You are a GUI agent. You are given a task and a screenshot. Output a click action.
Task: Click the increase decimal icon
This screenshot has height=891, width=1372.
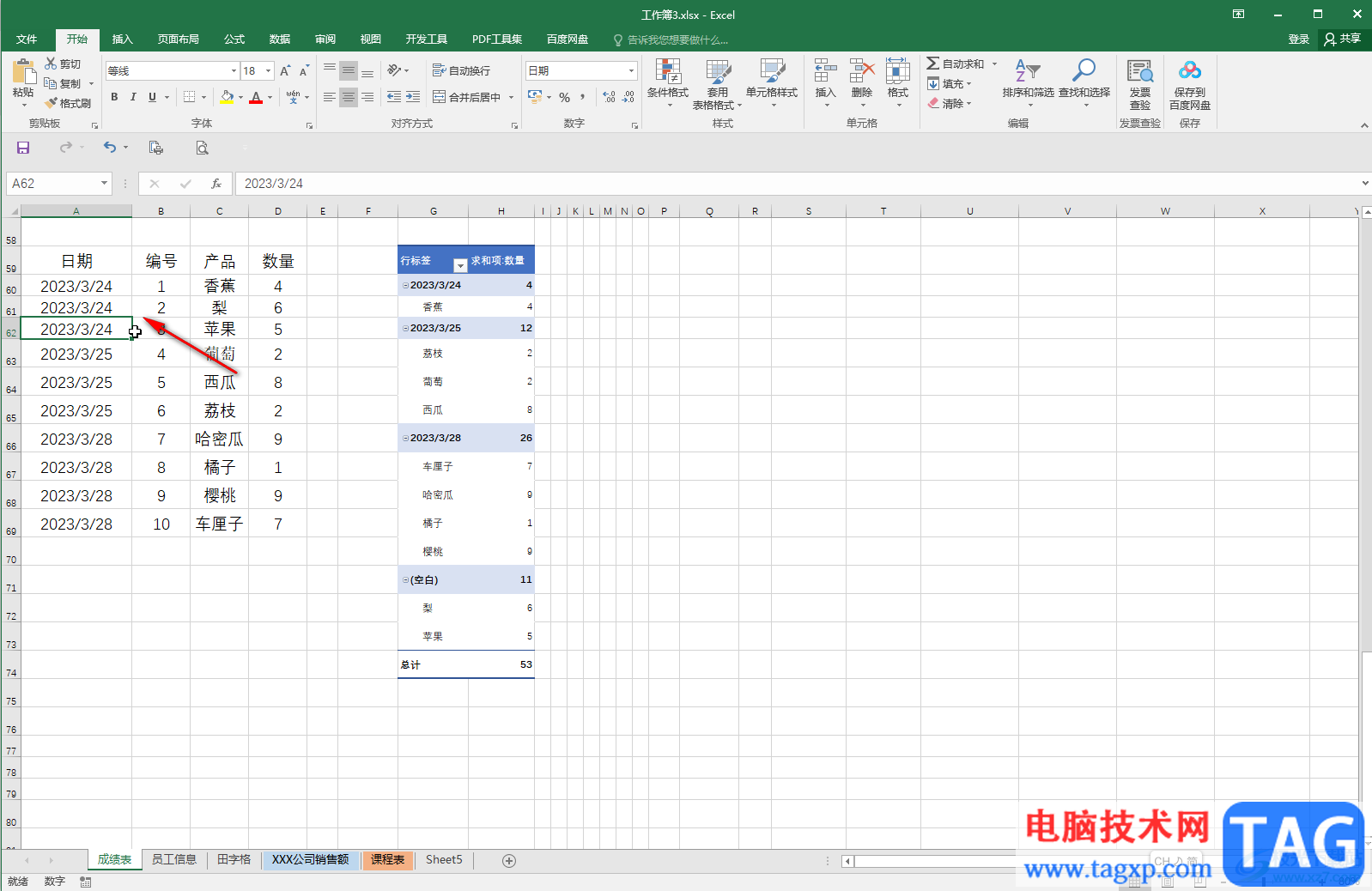pos(609,97)
